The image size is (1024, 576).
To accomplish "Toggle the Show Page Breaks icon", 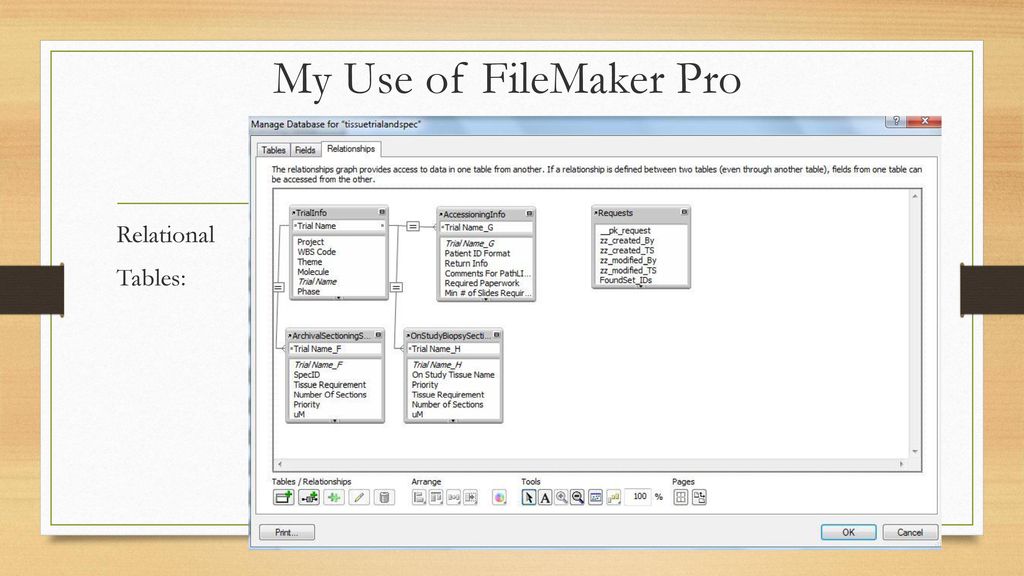I will click(x=680, y=498).
